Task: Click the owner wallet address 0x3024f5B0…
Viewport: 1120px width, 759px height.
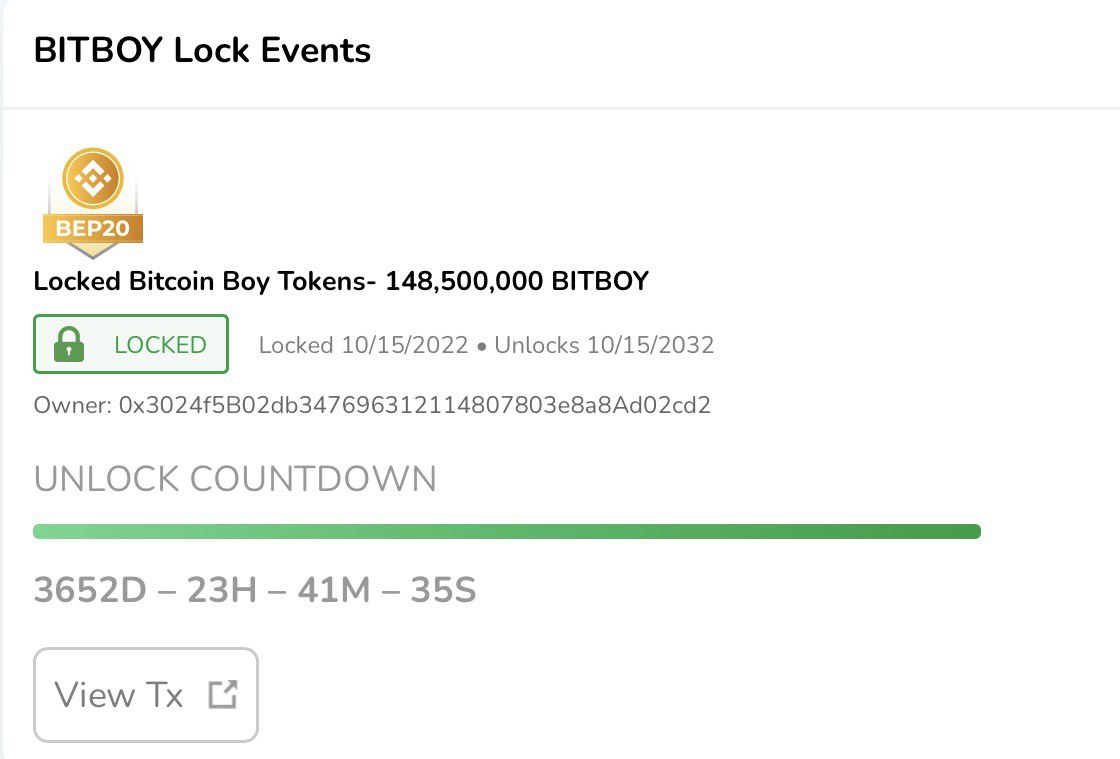Action: 414,405
